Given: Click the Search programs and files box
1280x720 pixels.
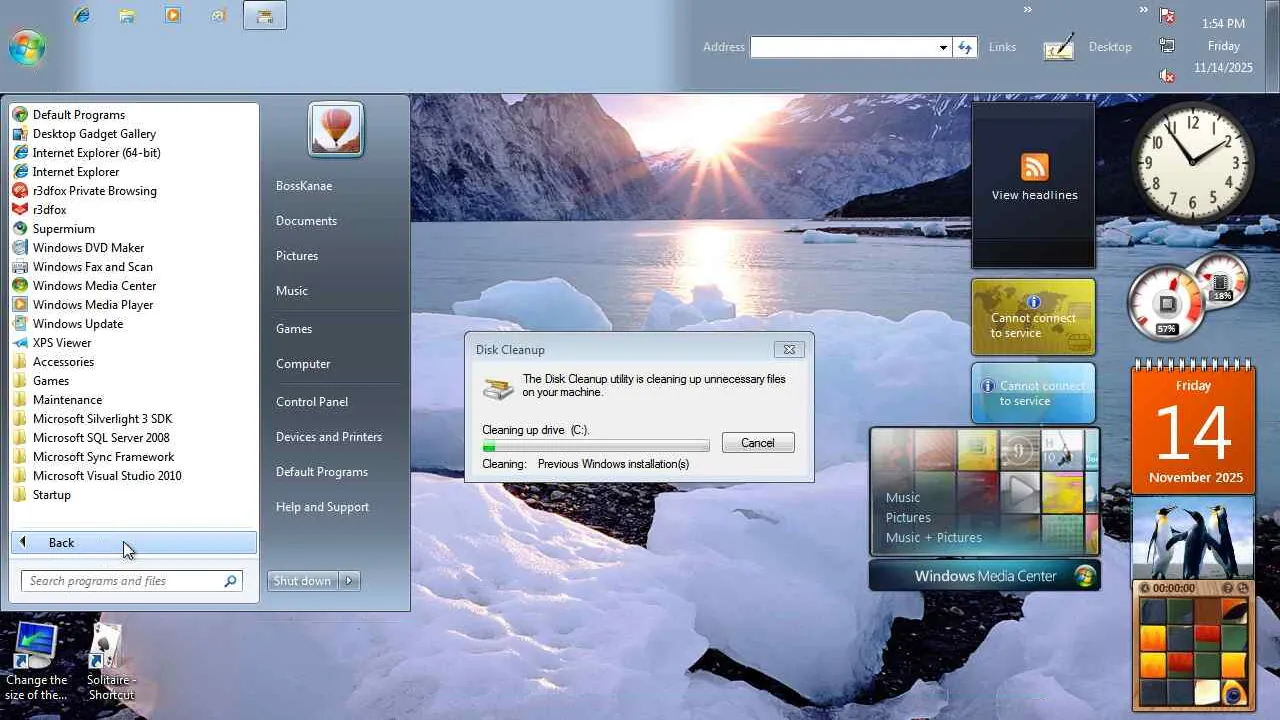Looking at the screenshot, I should pyautogui.click(x=132, y=581).
